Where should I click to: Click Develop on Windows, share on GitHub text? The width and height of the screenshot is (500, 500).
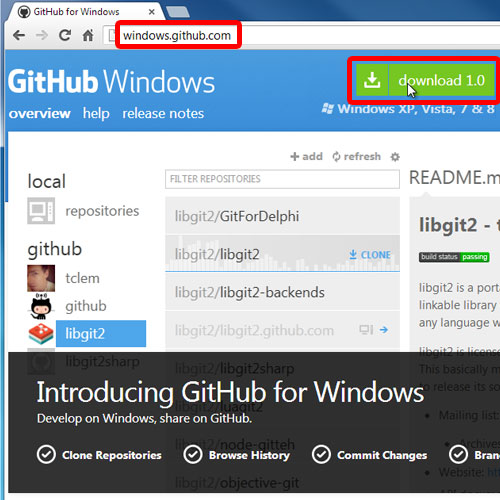pyautogui.click(x=144, y=418)
